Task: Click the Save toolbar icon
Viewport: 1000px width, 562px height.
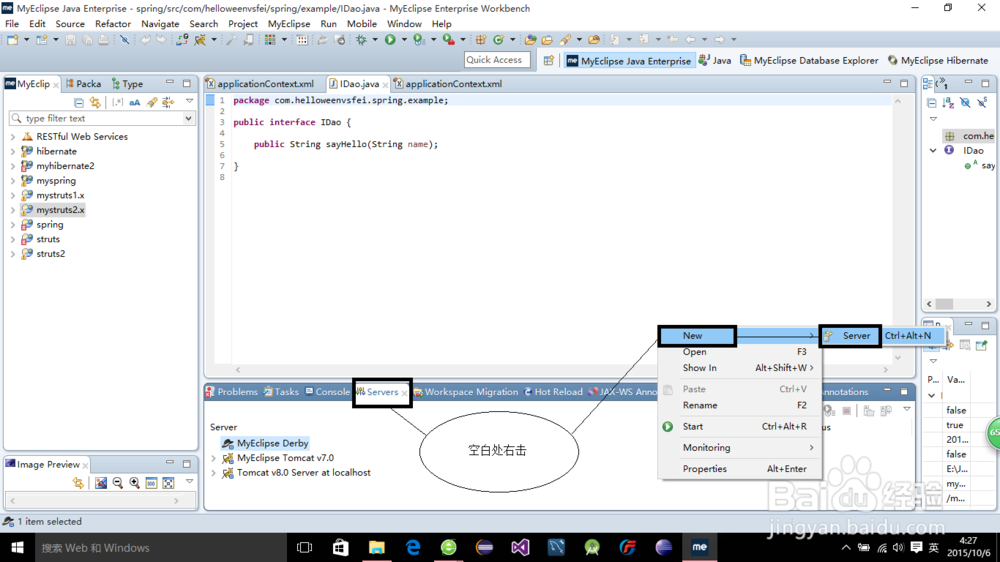Action: 70,40
